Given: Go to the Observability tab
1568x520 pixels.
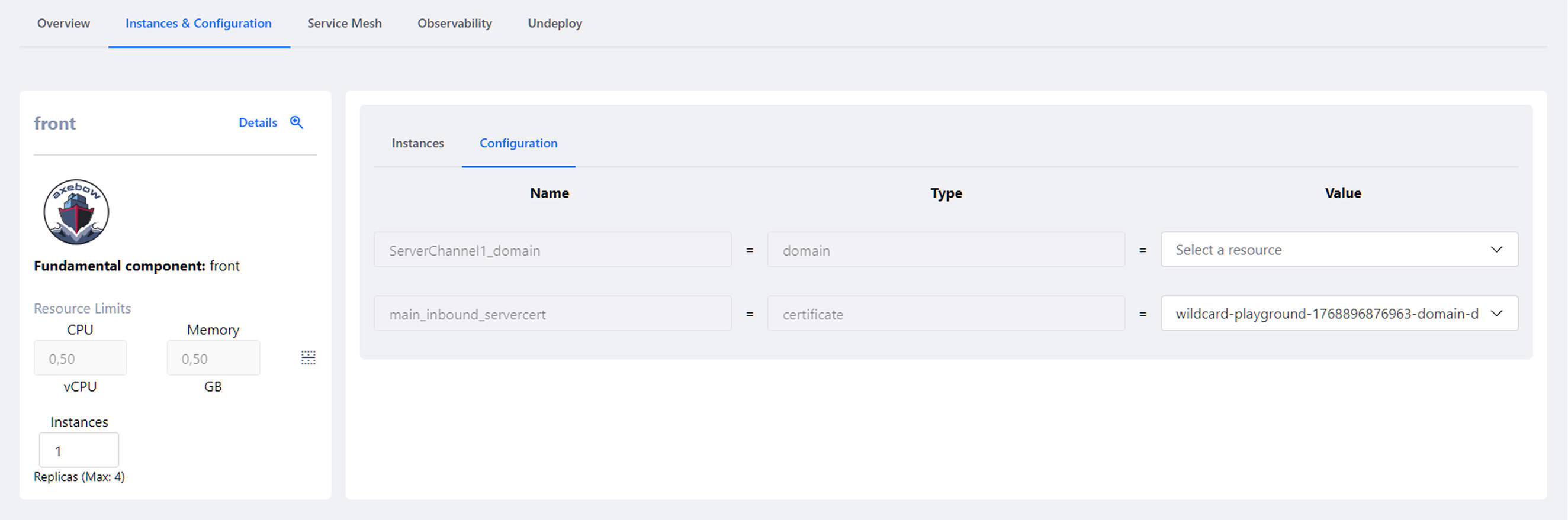Looking at the screenshot, I should click(x=454, y=23).
